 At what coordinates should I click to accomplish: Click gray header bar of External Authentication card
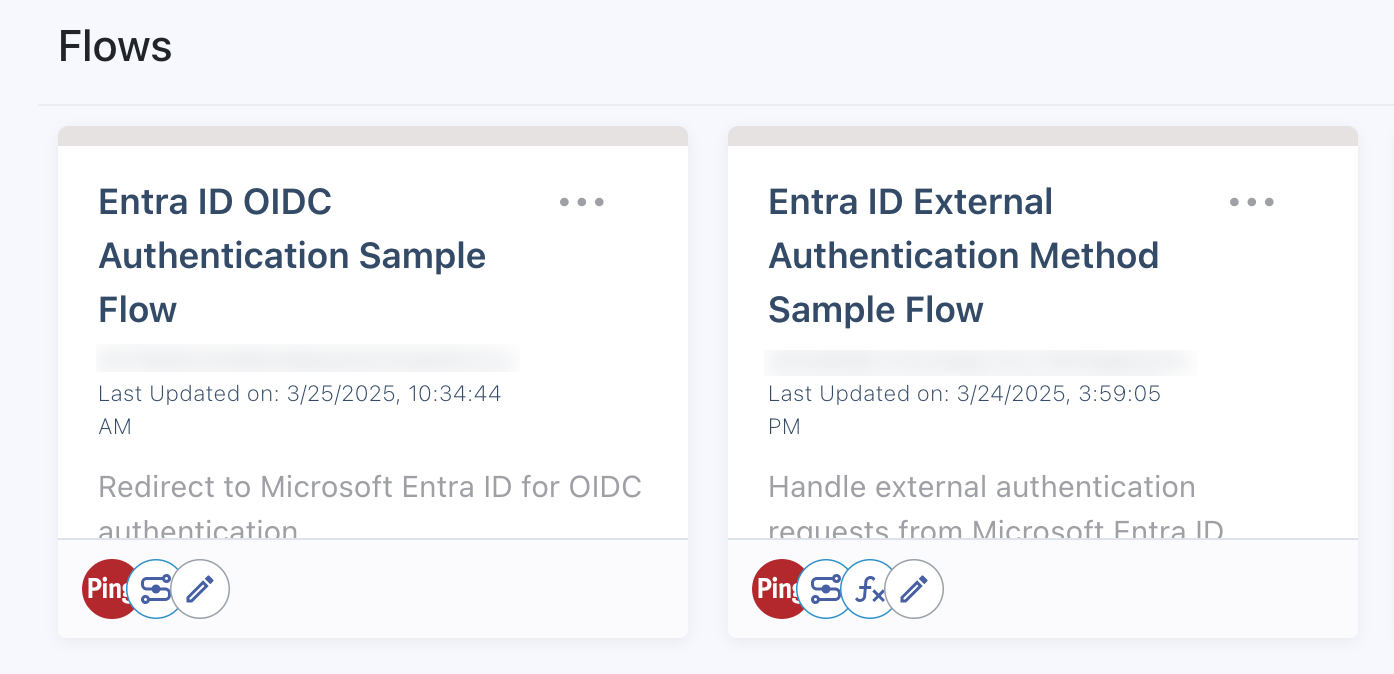tap(1043, 136)
